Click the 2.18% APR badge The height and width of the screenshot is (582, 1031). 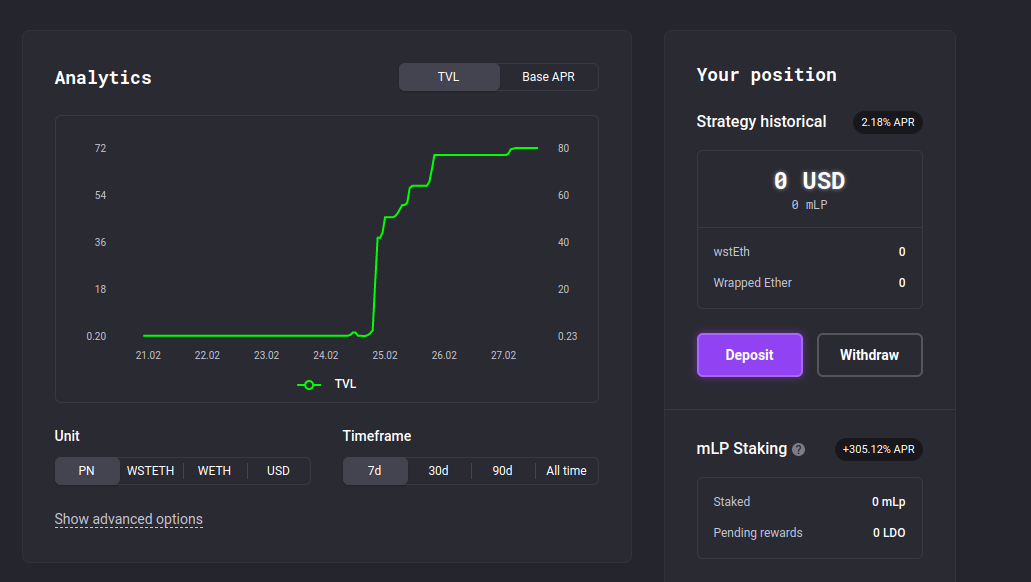tap(887, 122)
